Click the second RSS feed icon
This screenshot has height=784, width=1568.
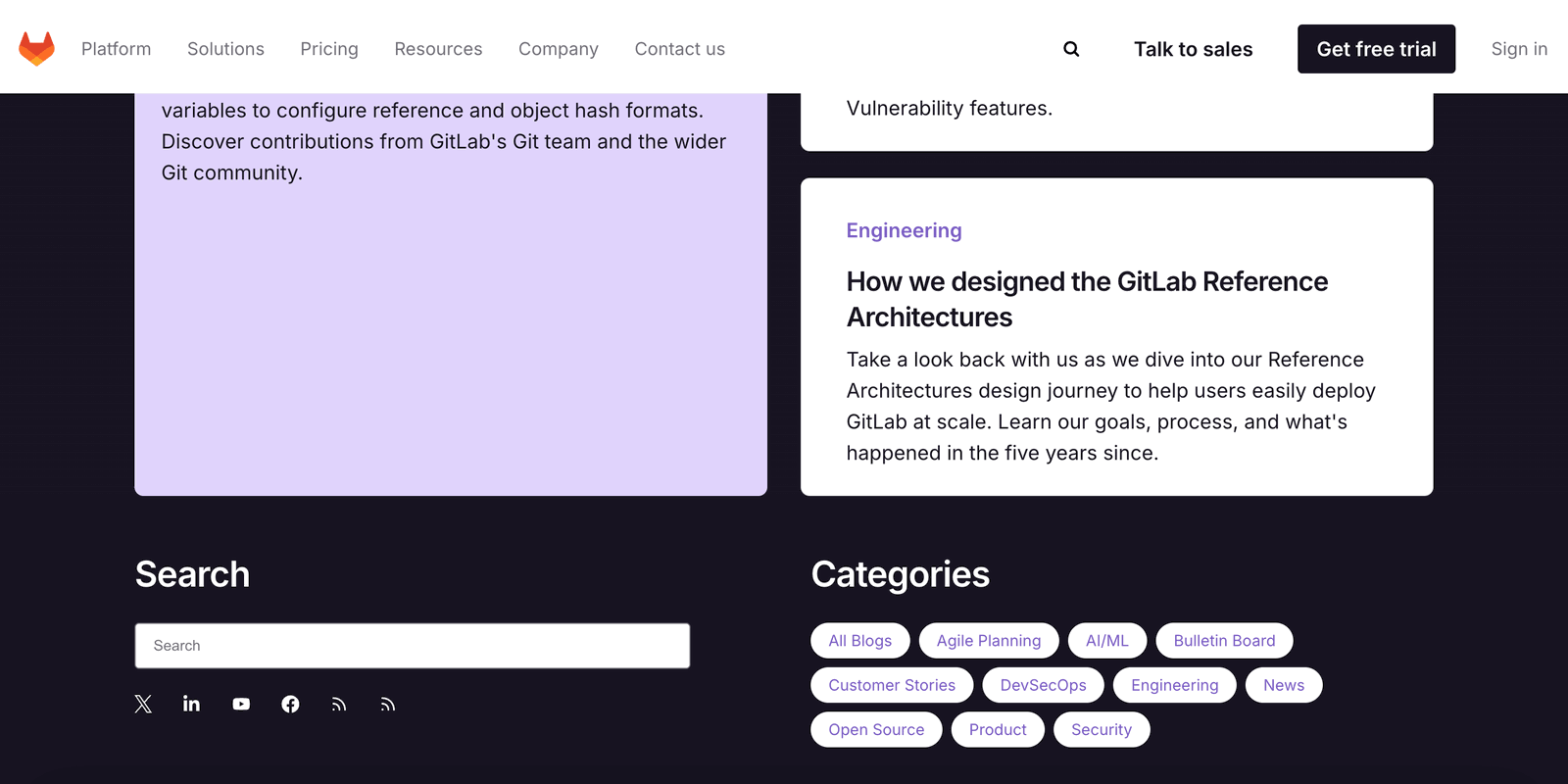[x=388, y=704]
